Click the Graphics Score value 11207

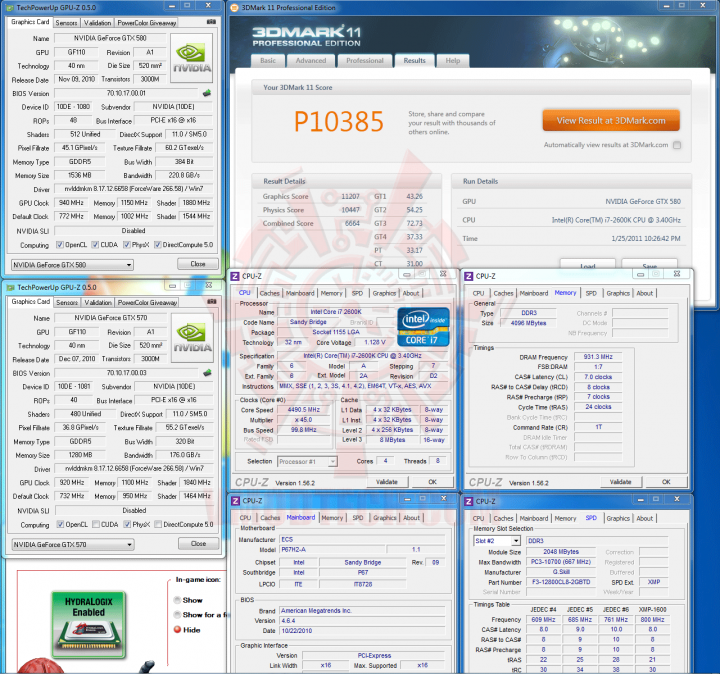[x=350, y=197]
